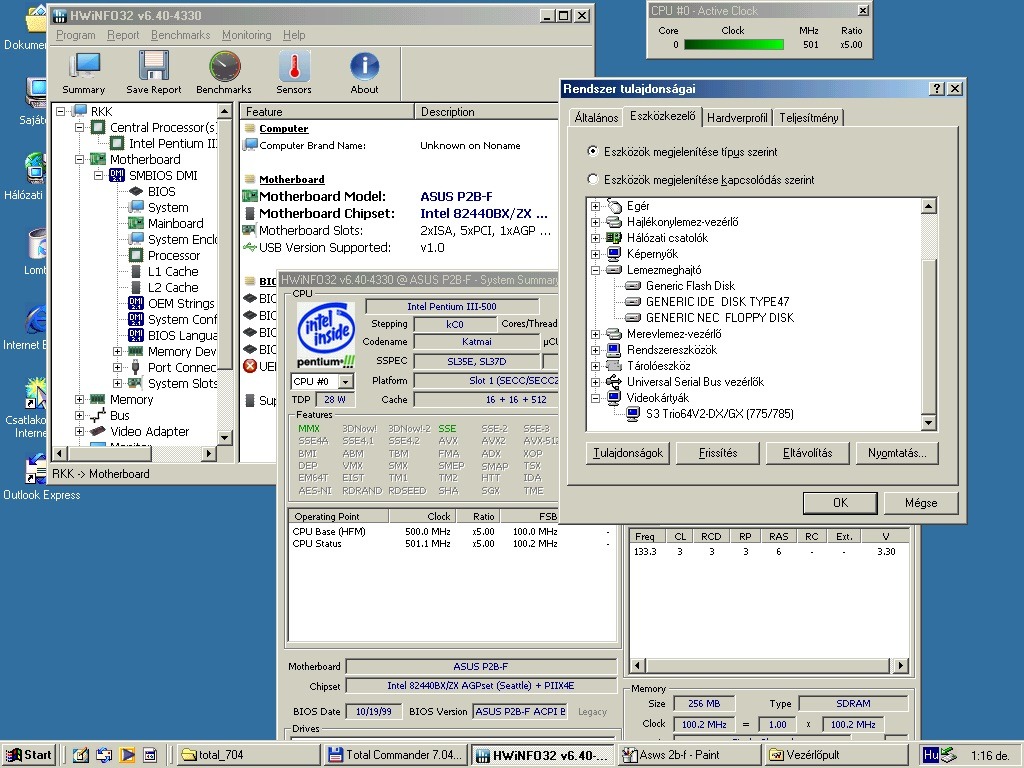This screenshot has width=1024, height=768.
Task: Select devices by type radio button
Action: click(x=594, y=152)
